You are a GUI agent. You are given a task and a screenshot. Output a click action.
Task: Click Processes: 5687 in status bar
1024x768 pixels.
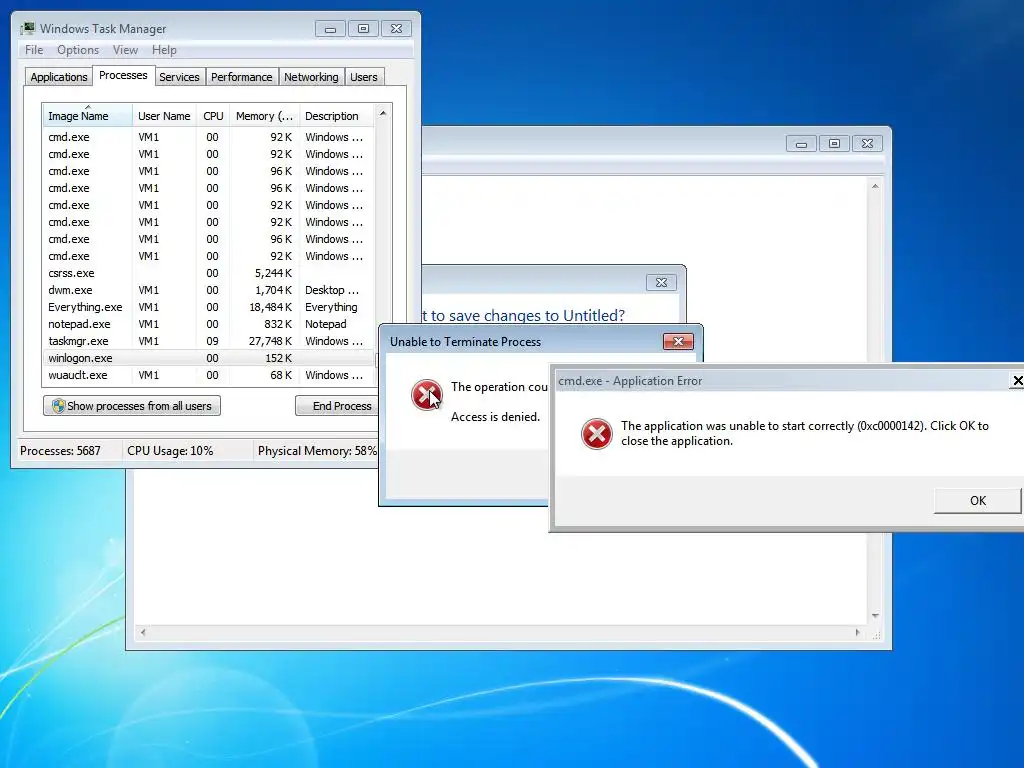[60, 451]
